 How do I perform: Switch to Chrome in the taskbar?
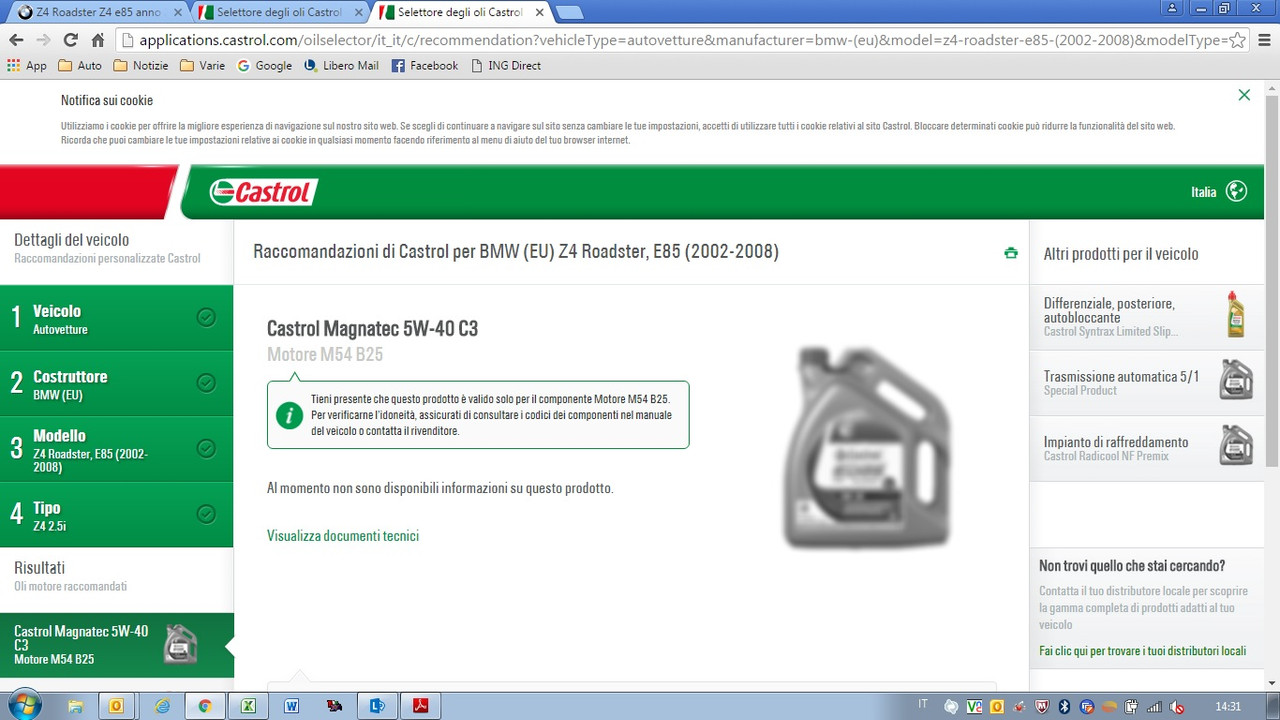pyautogui.click(x=204, y=706)
